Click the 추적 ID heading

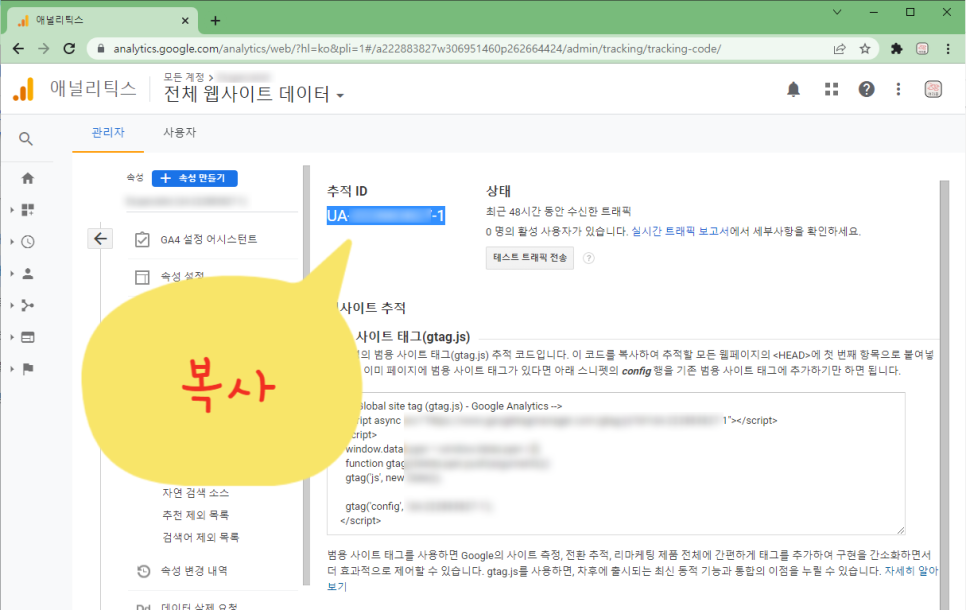point(347,191)
